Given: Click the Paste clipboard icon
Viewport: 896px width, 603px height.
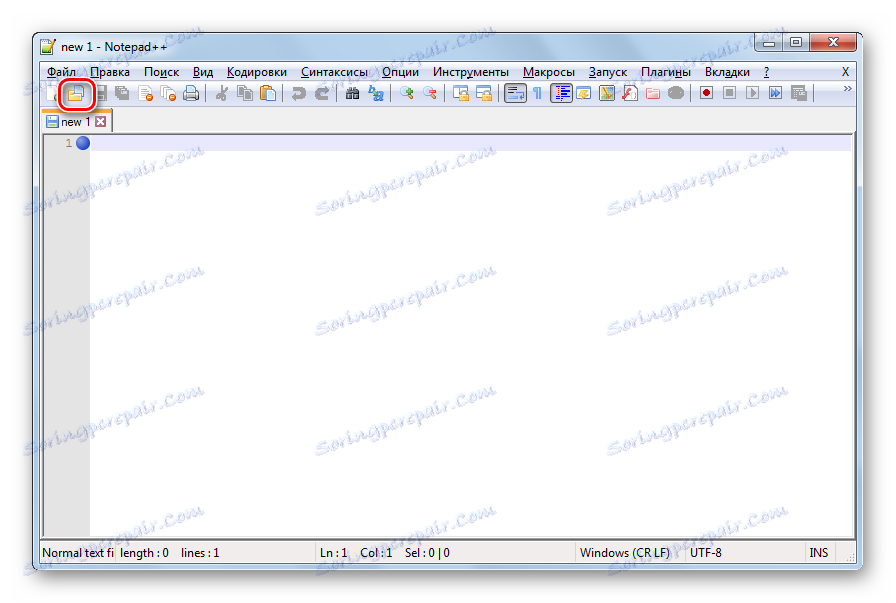Looking at the screenshot, I should [268, 93].
